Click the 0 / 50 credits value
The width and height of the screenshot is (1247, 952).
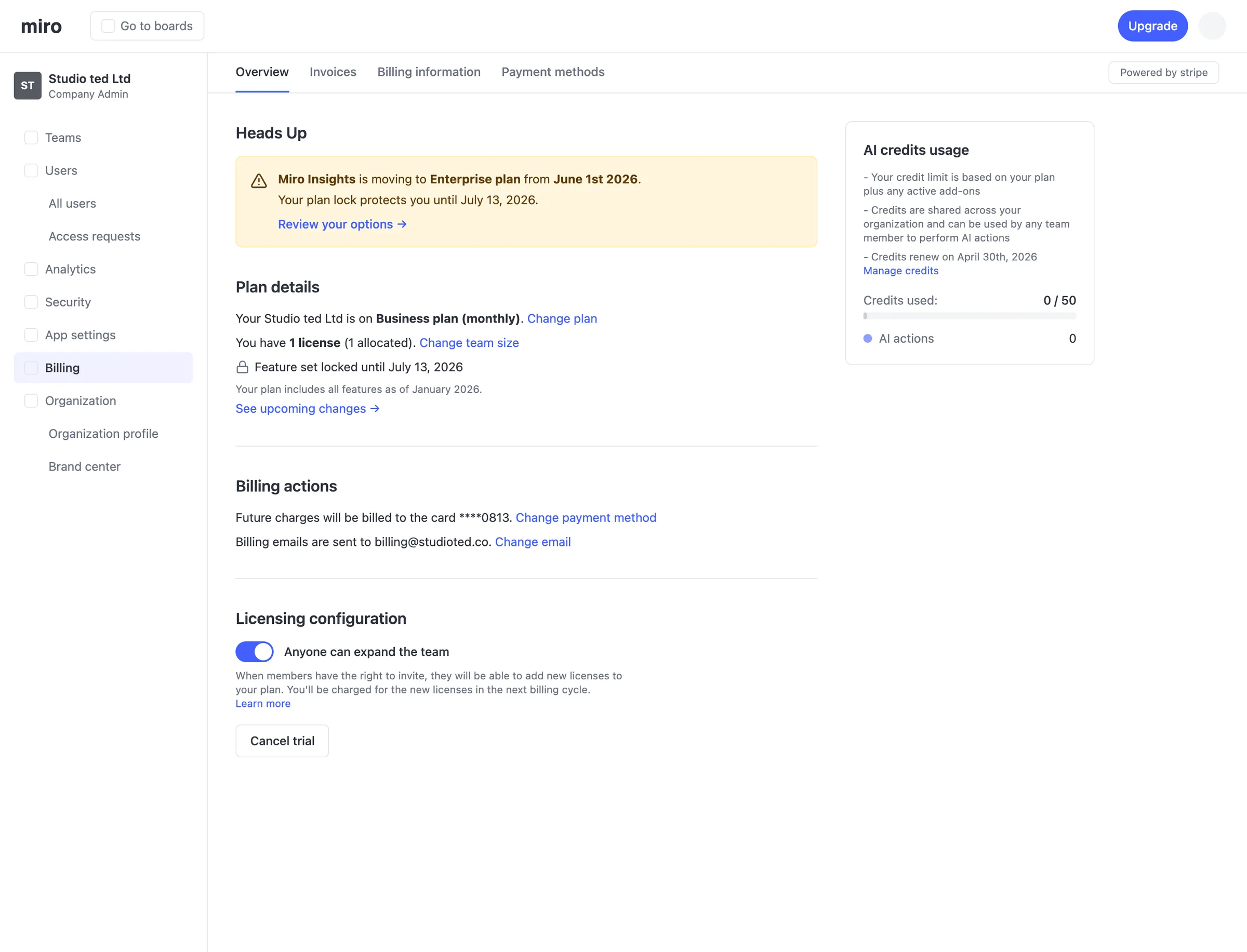pos(1059,300)
